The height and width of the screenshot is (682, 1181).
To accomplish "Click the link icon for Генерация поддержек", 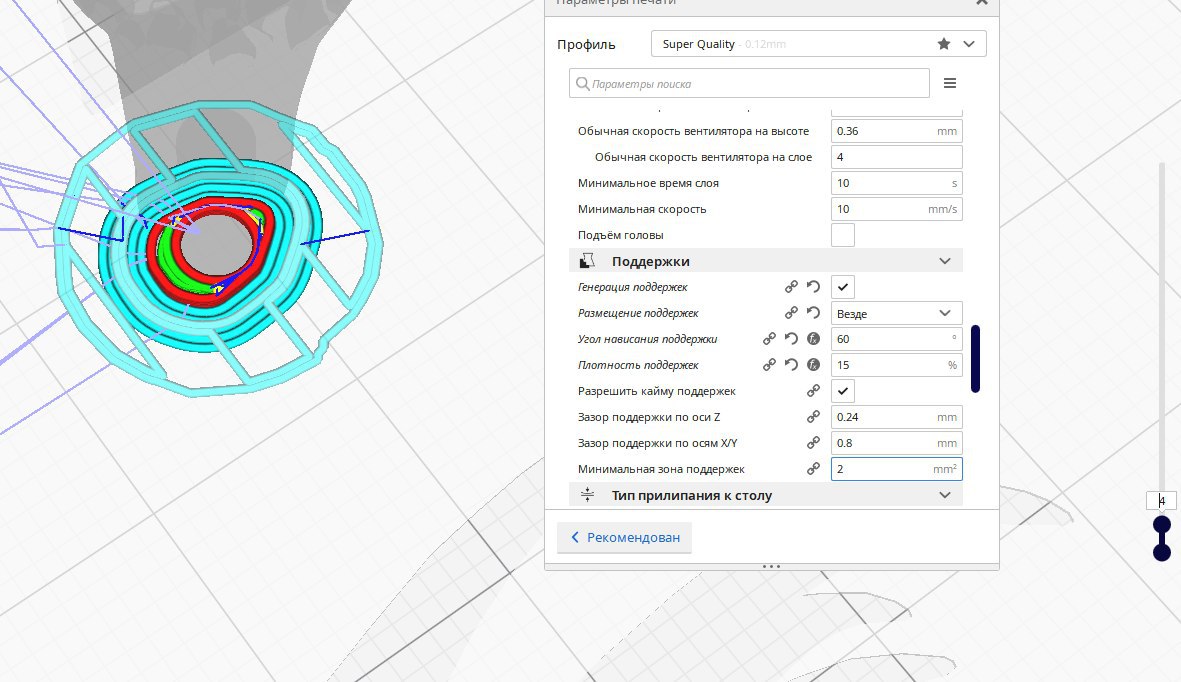I will [x=791, y=286].
